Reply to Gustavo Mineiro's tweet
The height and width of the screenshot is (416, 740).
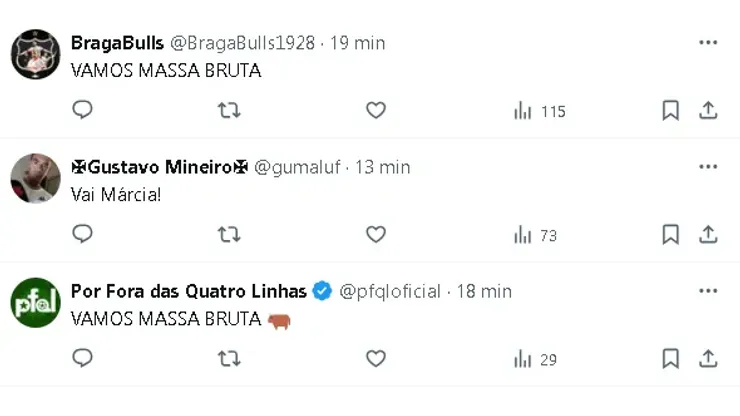point(83,234)
